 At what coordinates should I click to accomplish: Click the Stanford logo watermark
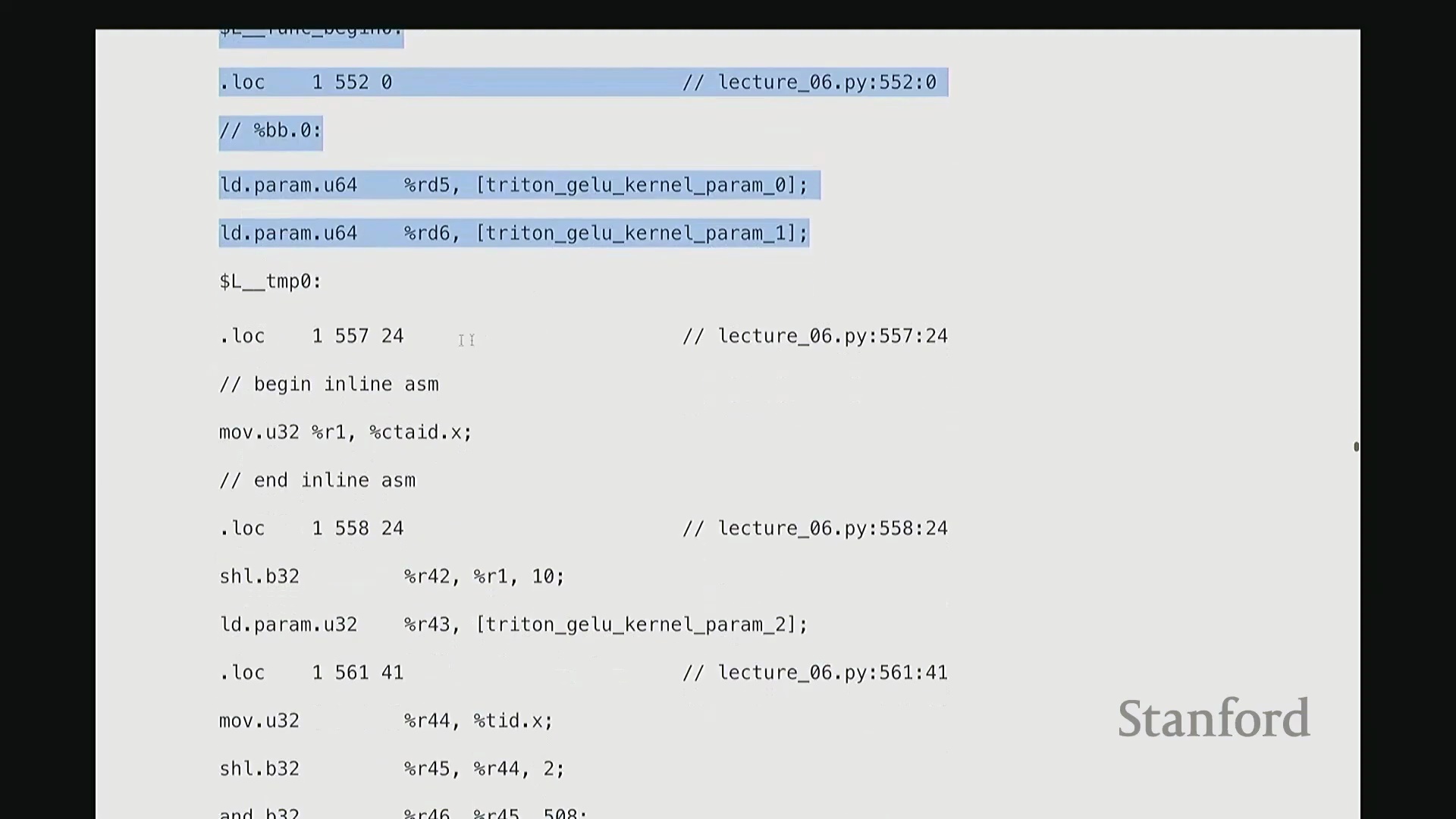[x=1213, y=718]
